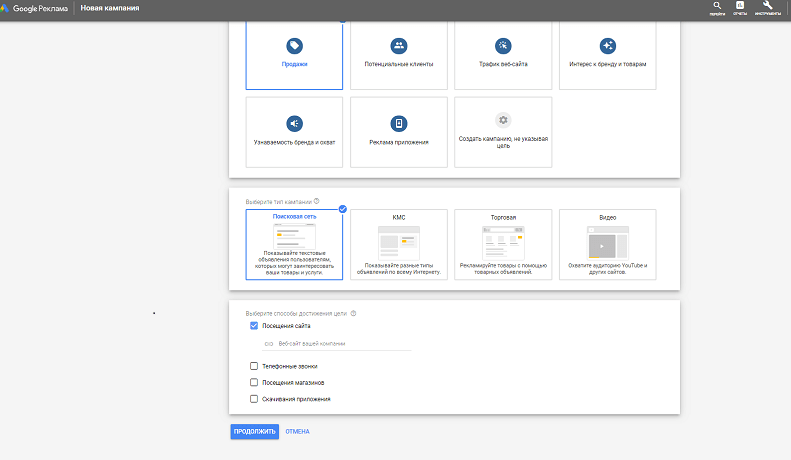This screenshot has width=791, height=460.
Task: Click the blue checkmark on Поисковая сеть card
Action: pyautogui.click(x=343, y=209)
